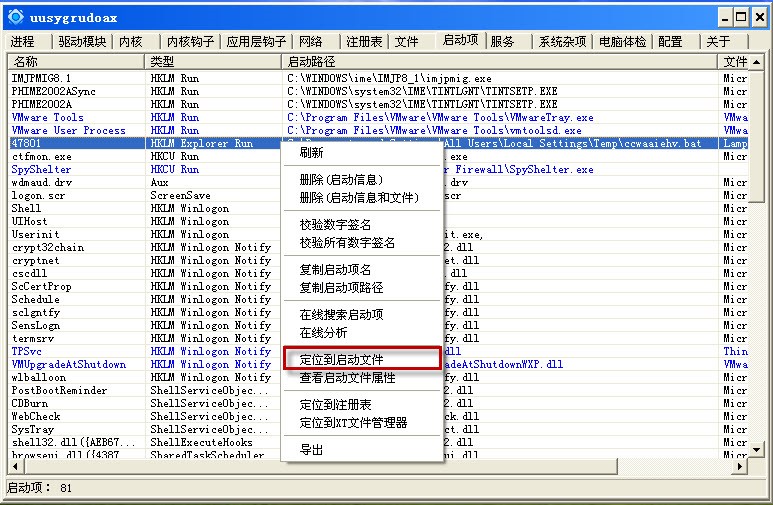Viewport: 773px width, 505px height.
Task: Sort by the 启动路径 column header
Action: [x=499, y=62]
